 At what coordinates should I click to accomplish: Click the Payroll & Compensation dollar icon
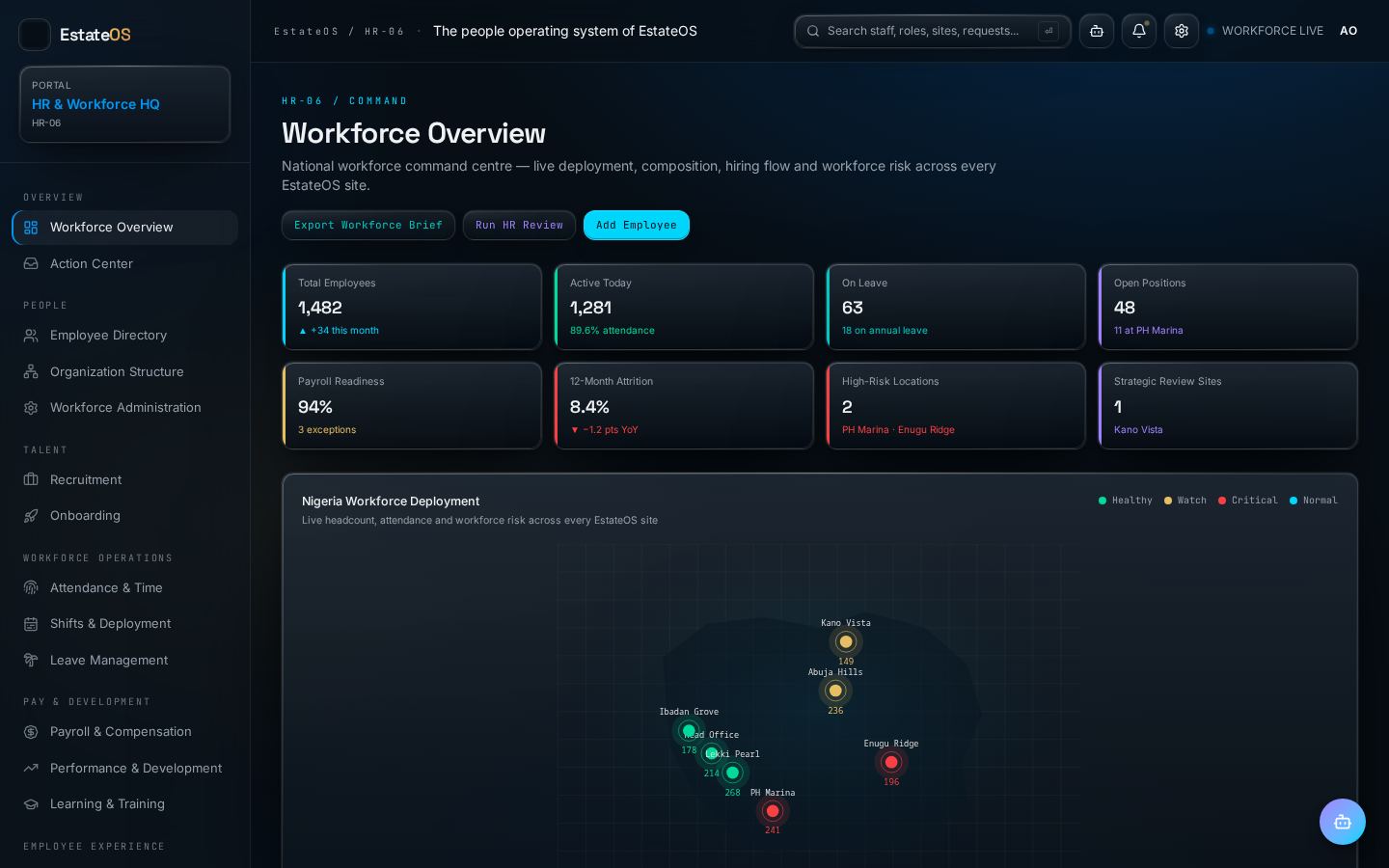[31, 732]
